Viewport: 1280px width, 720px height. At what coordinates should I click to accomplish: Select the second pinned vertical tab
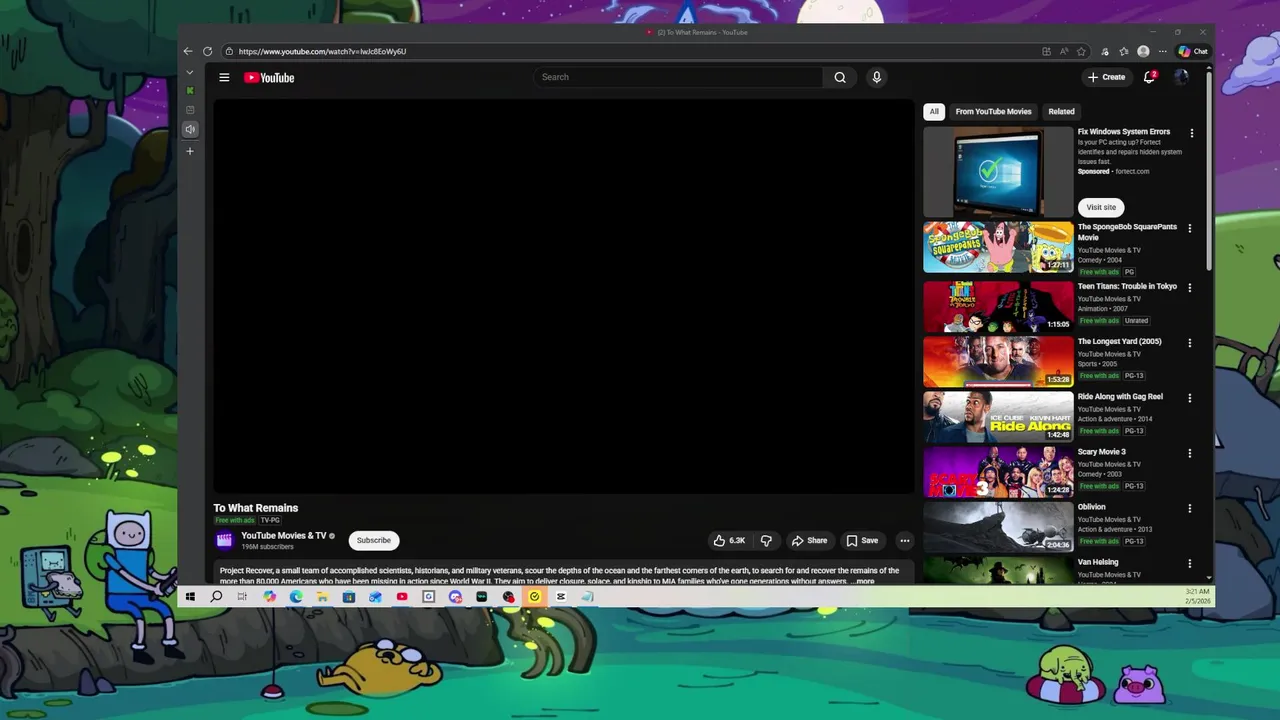click(190, 110)
